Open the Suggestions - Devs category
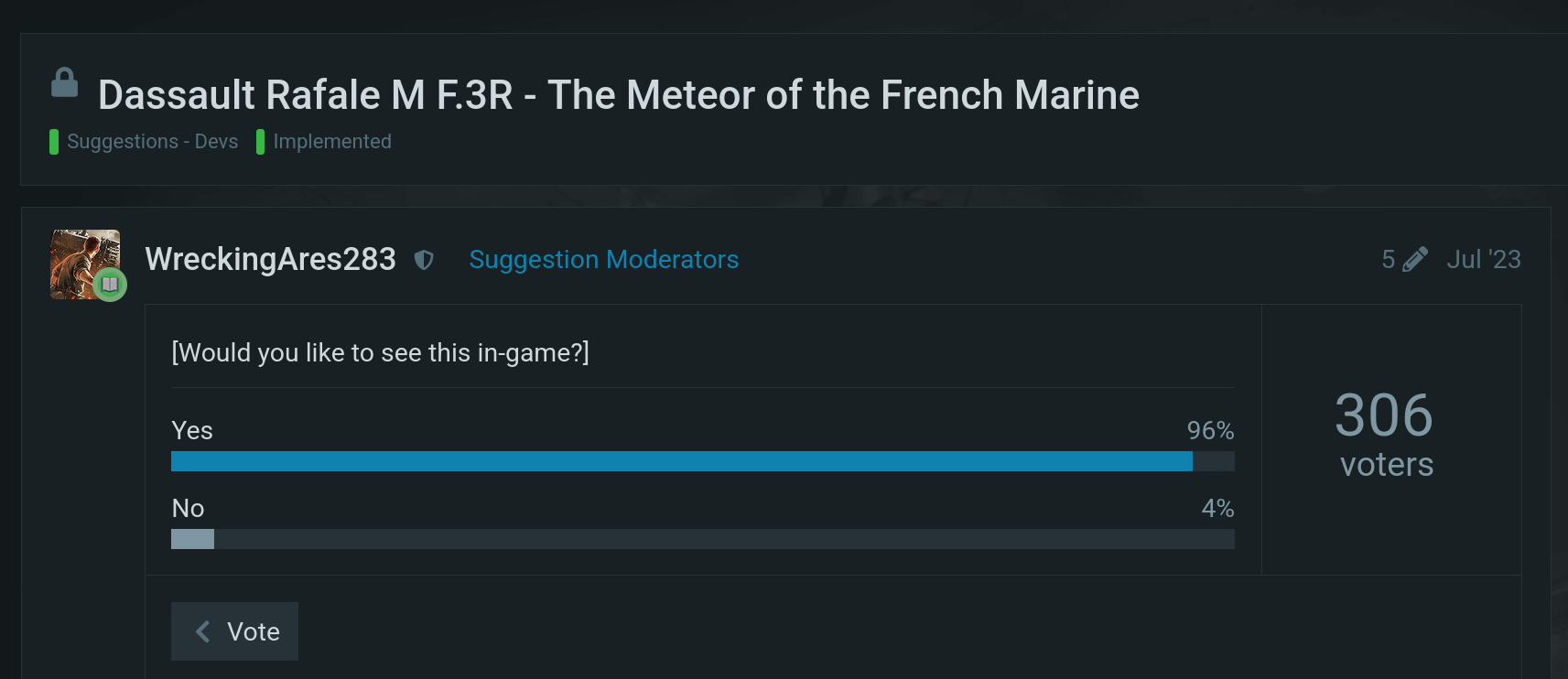The image size is (1568, 679). click(152, 142)
